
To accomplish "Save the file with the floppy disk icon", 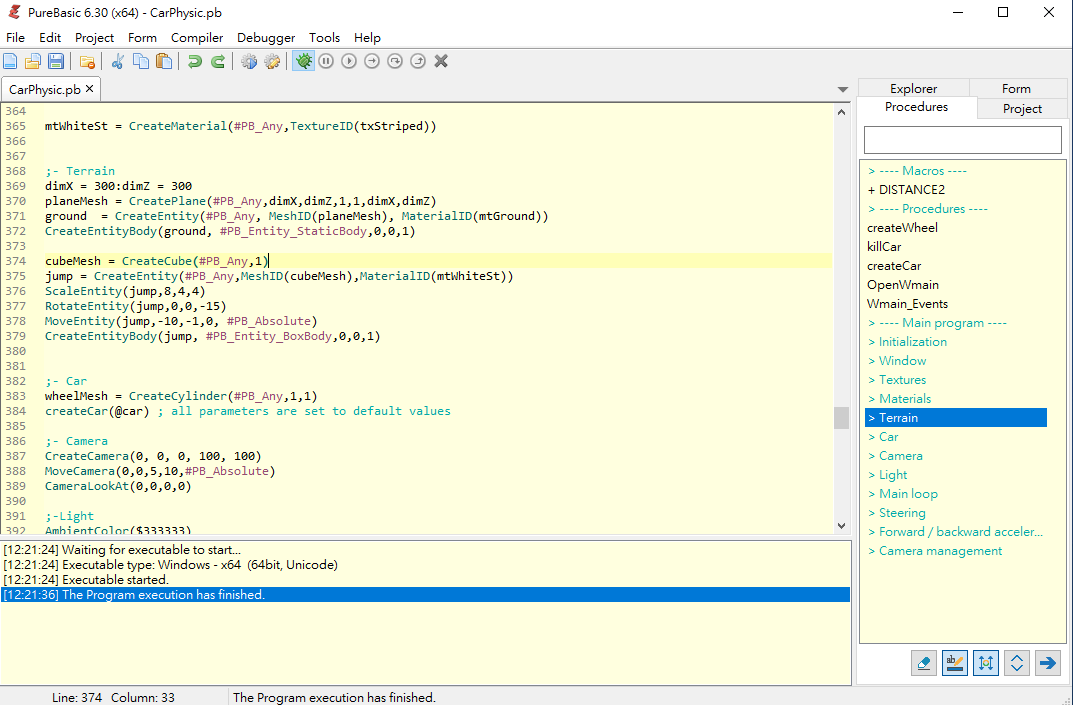I will pos(56,62).
